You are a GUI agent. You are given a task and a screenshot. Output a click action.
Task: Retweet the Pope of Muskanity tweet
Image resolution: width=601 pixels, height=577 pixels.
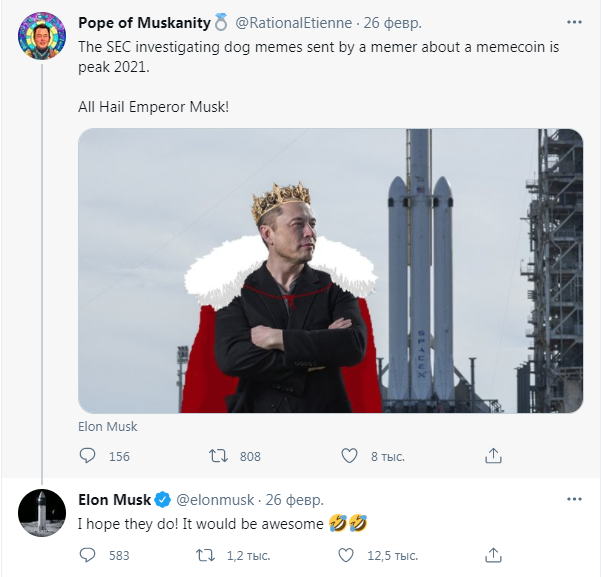(217, 456)
